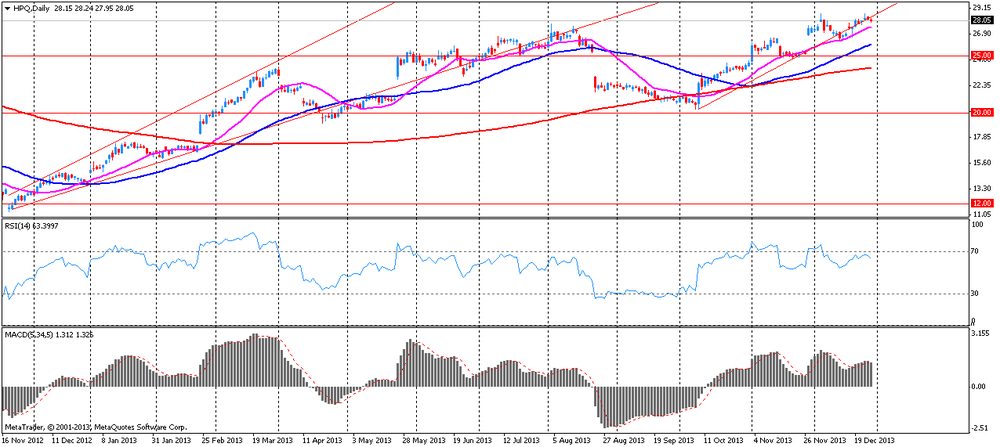Click the 17.85 price axis value
This screenshot has height=447, width=1000.
pyautogui.click(x=980, y=137)
